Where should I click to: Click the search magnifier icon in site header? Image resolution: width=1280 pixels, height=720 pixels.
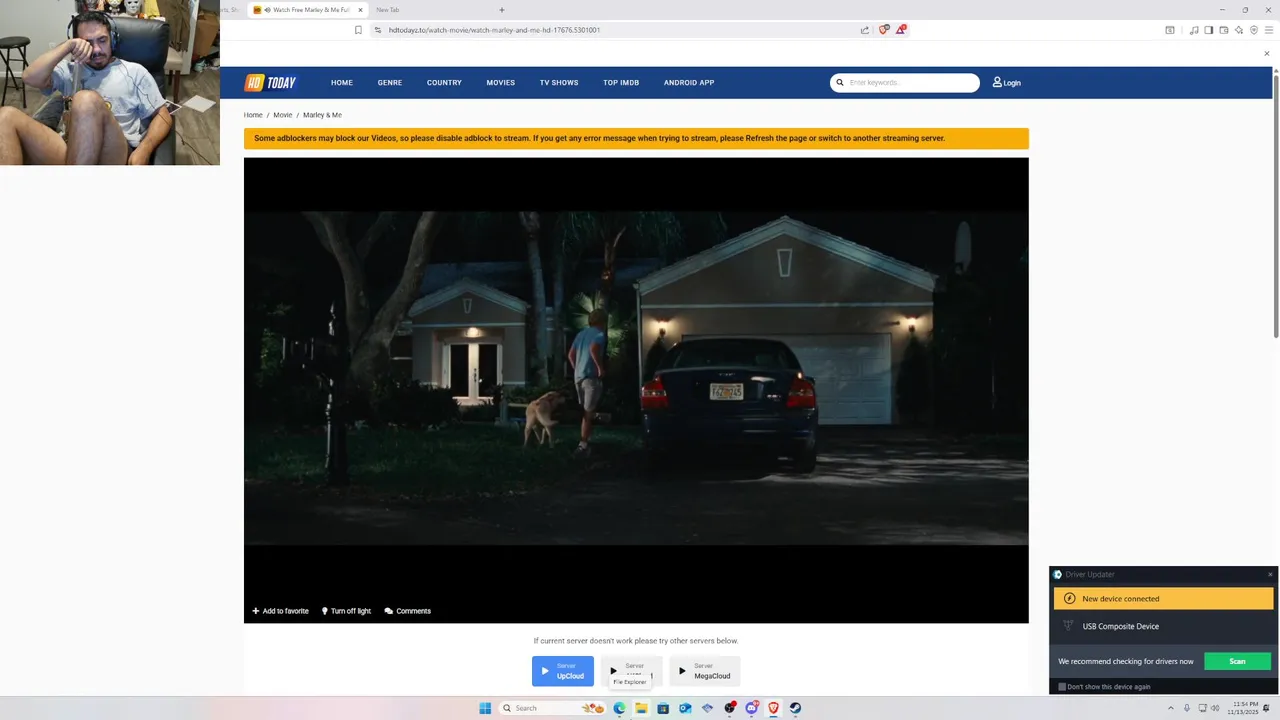[x=840, y=83]
